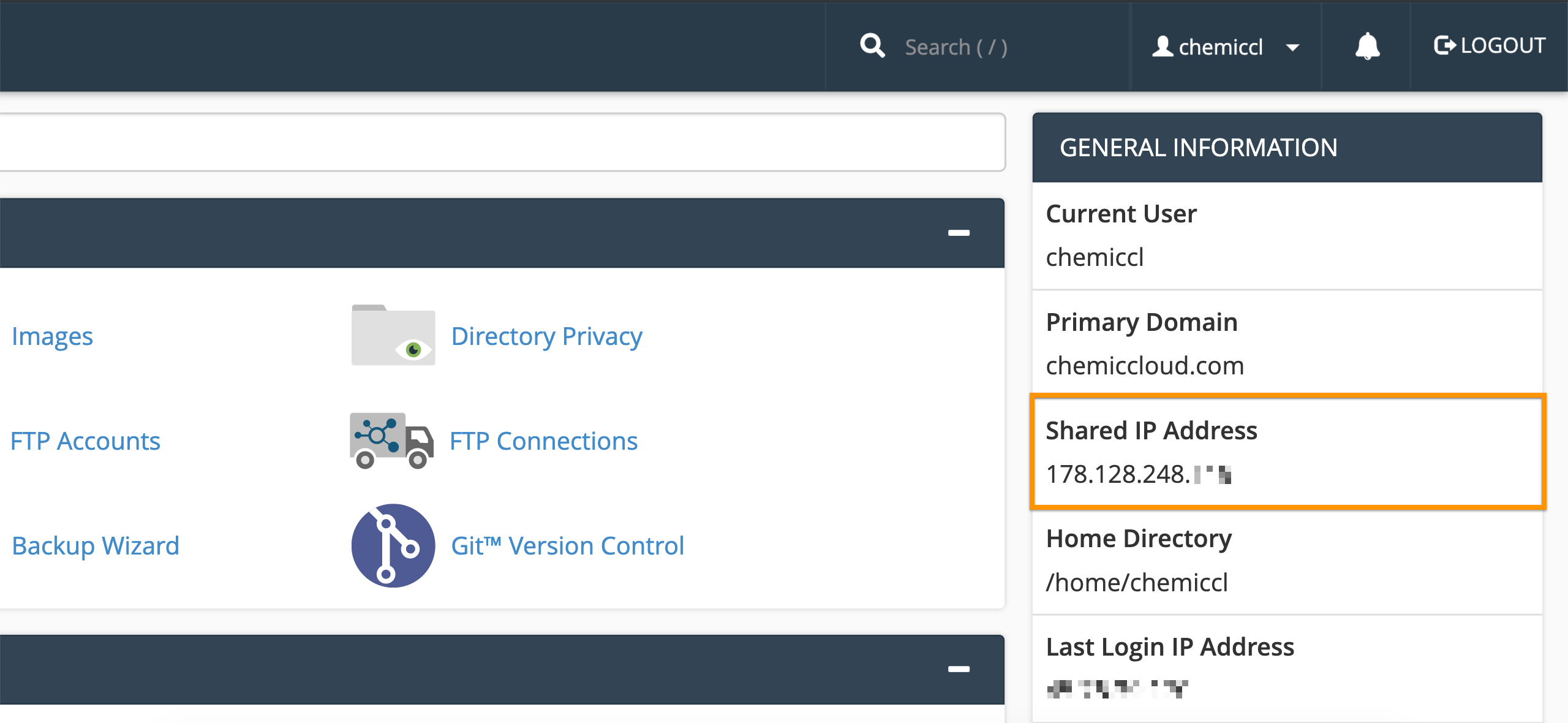Click the magnifying glass search icon
Image resolution: width=1568 pixels, height=723 pixels.
[872, 46]
